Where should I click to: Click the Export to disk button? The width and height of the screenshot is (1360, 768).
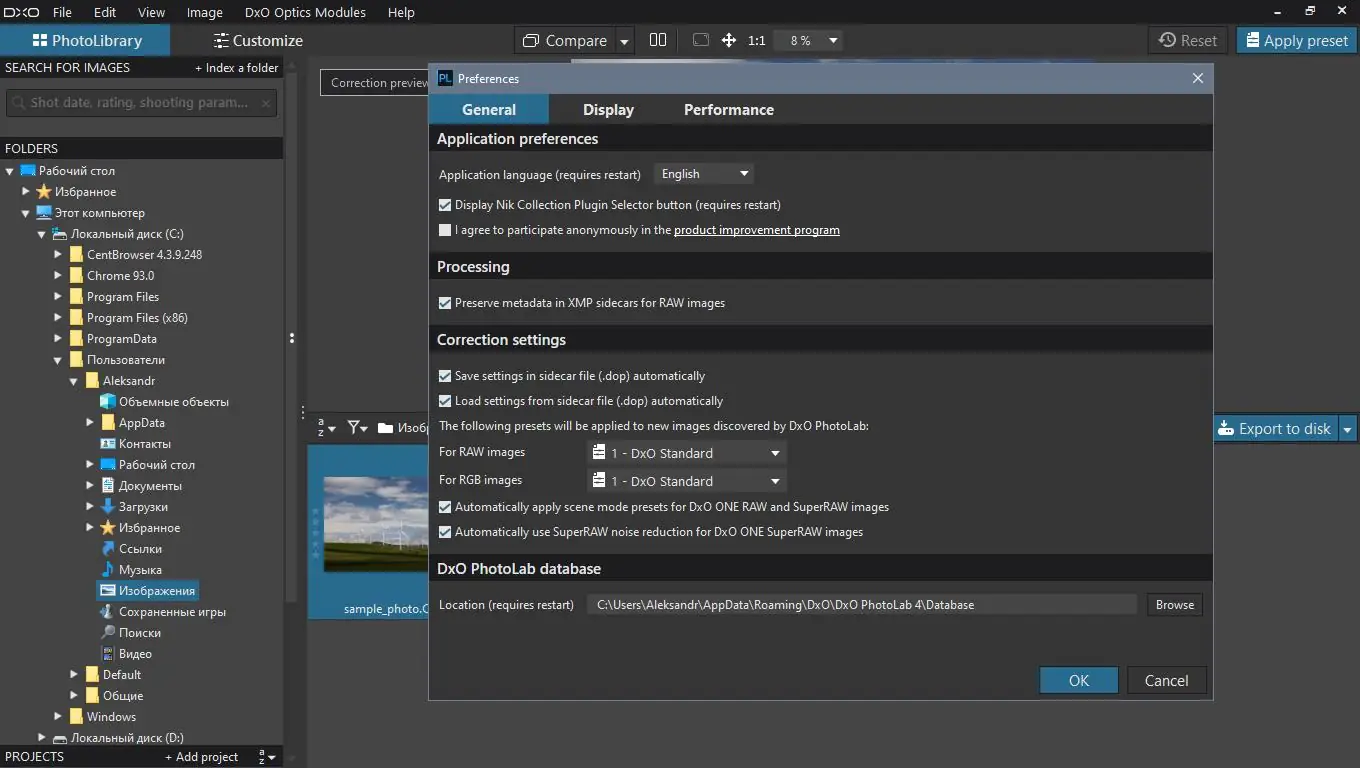click(x=1275, y=428)
